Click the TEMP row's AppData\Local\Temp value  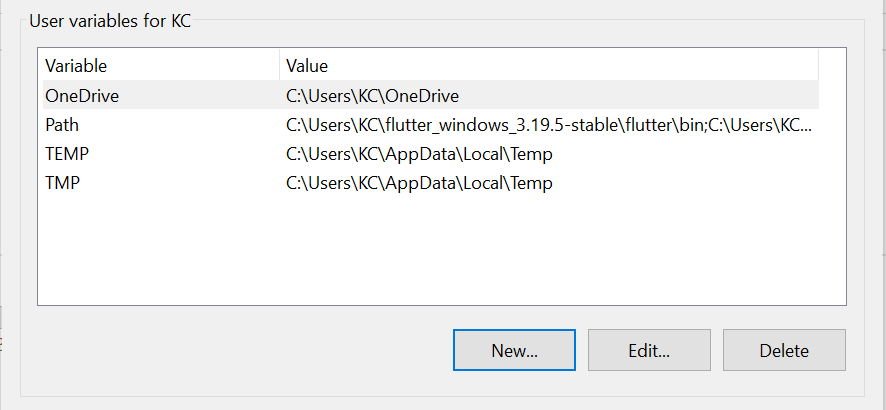pos(419,154)
